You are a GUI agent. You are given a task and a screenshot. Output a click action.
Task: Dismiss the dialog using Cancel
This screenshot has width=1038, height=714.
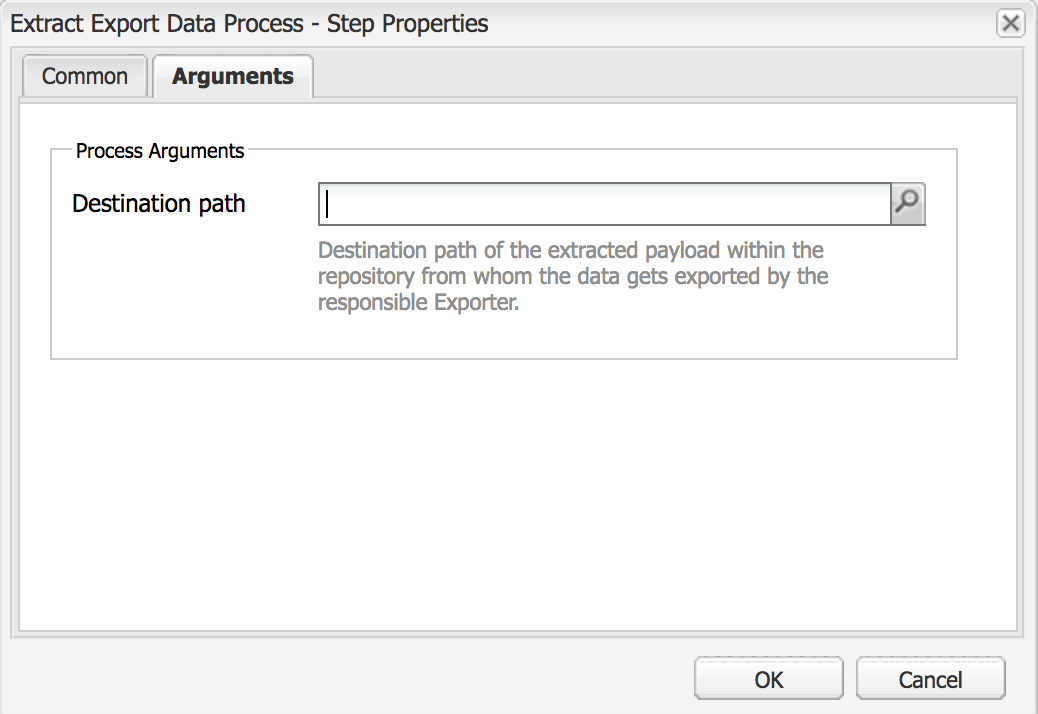coord(930,679)
